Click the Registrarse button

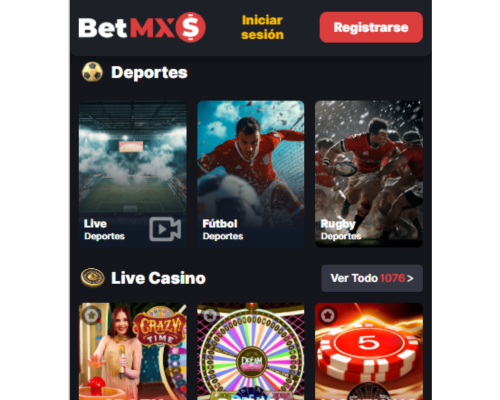[x=371, y=27]
